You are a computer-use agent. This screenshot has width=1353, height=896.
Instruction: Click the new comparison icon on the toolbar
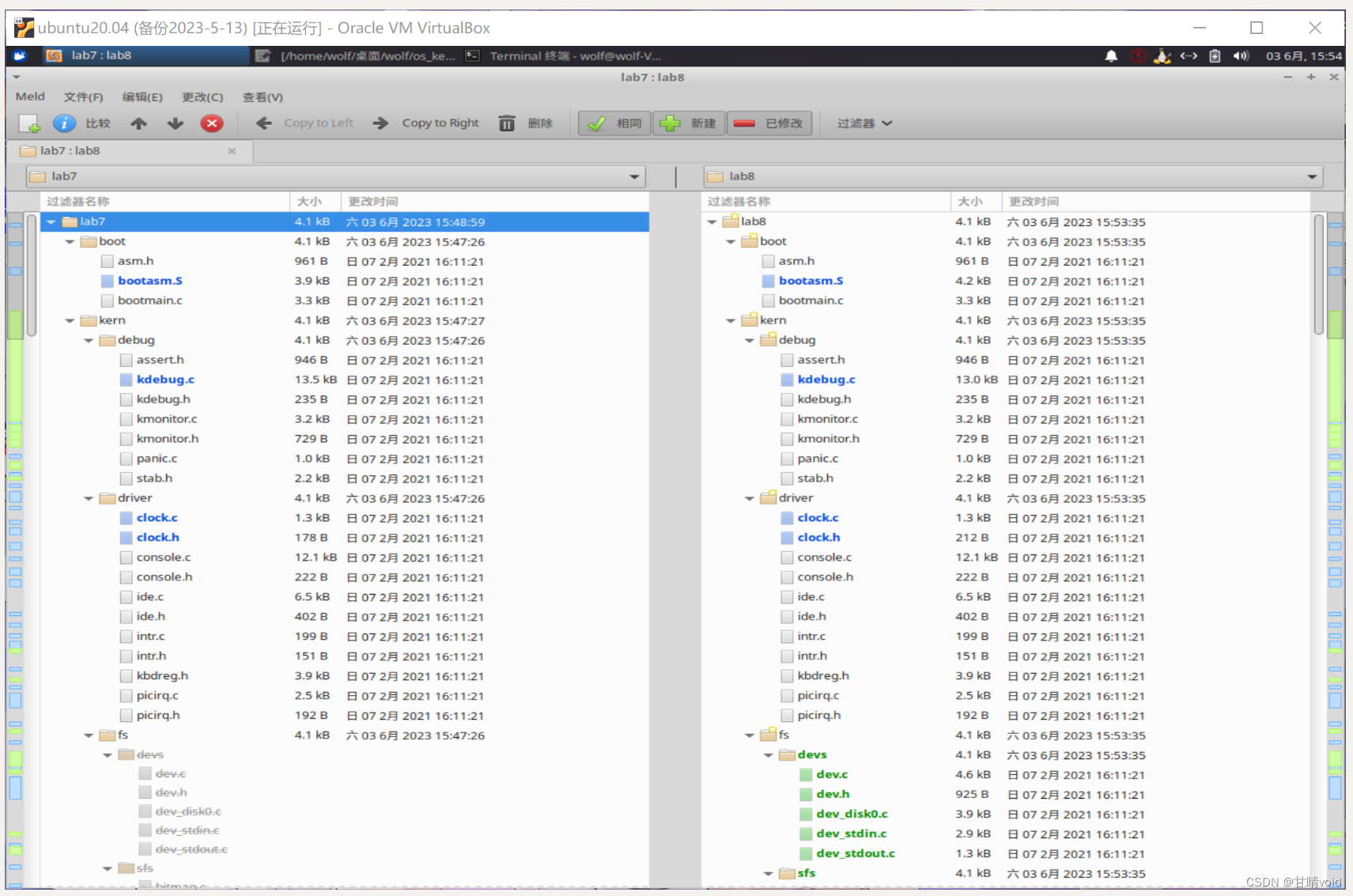(29, 123)
